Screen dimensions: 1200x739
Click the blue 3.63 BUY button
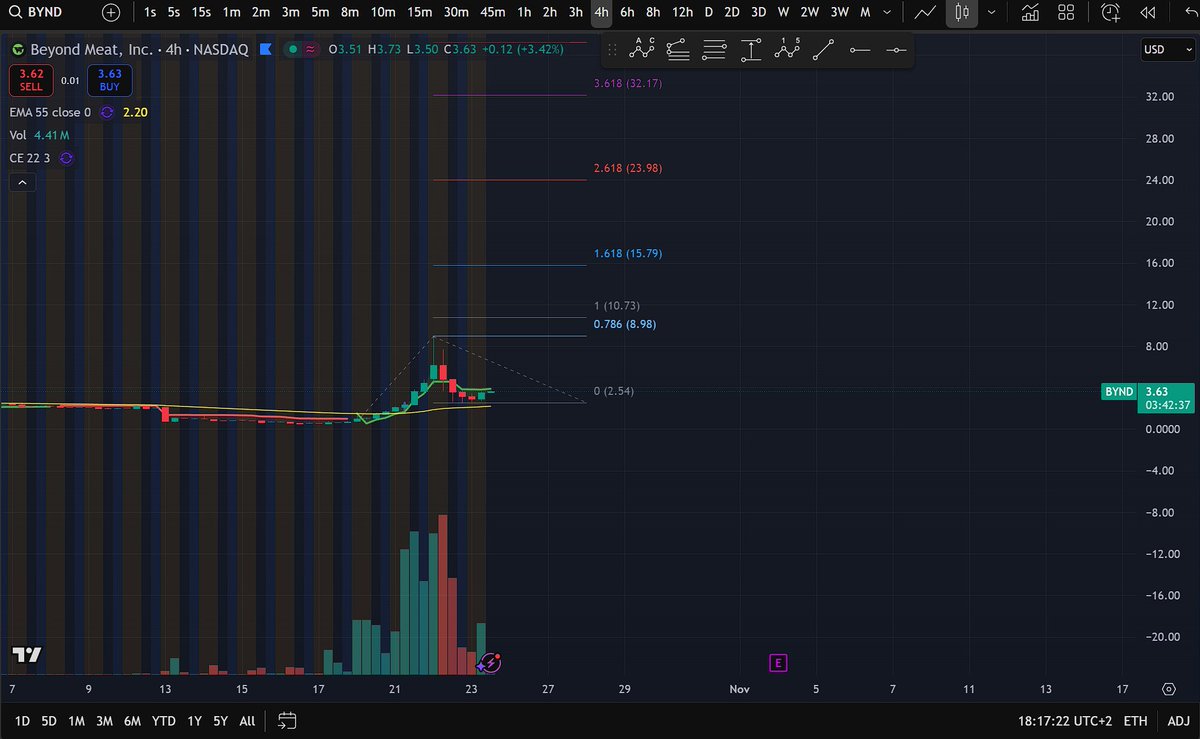109,79
